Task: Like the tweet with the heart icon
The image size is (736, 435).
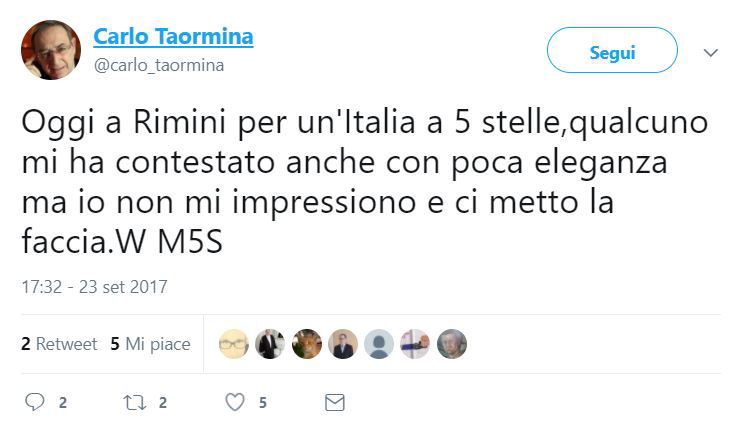Action: coord(234,402)
